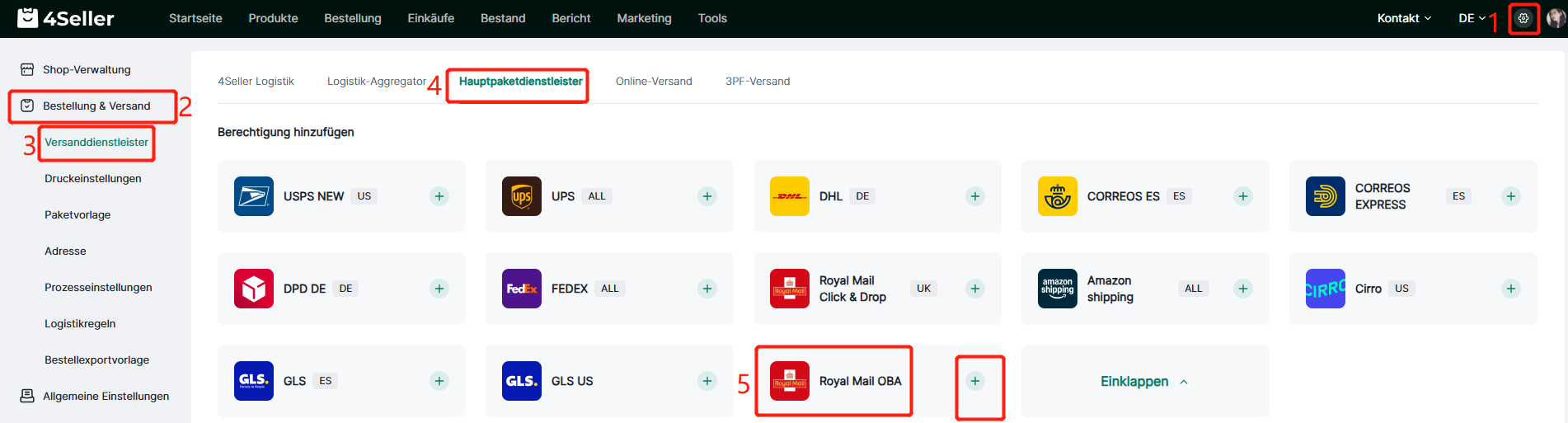
Task: Select Logistikregeln in sidebar
Action: pyautogui.click(x=80, y=323)
